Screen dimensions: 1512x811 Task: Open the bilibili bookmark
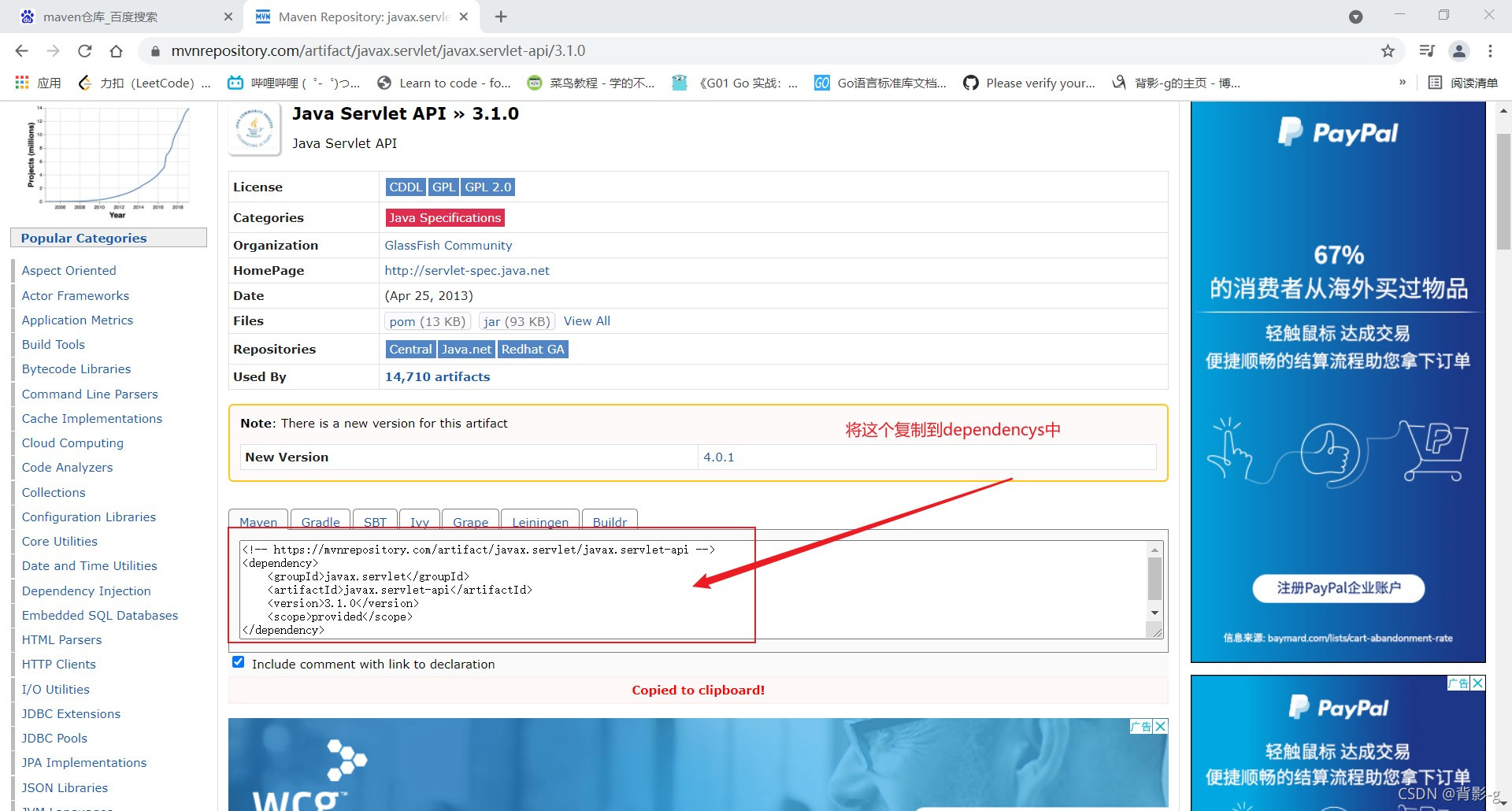(x=293, y=83)
